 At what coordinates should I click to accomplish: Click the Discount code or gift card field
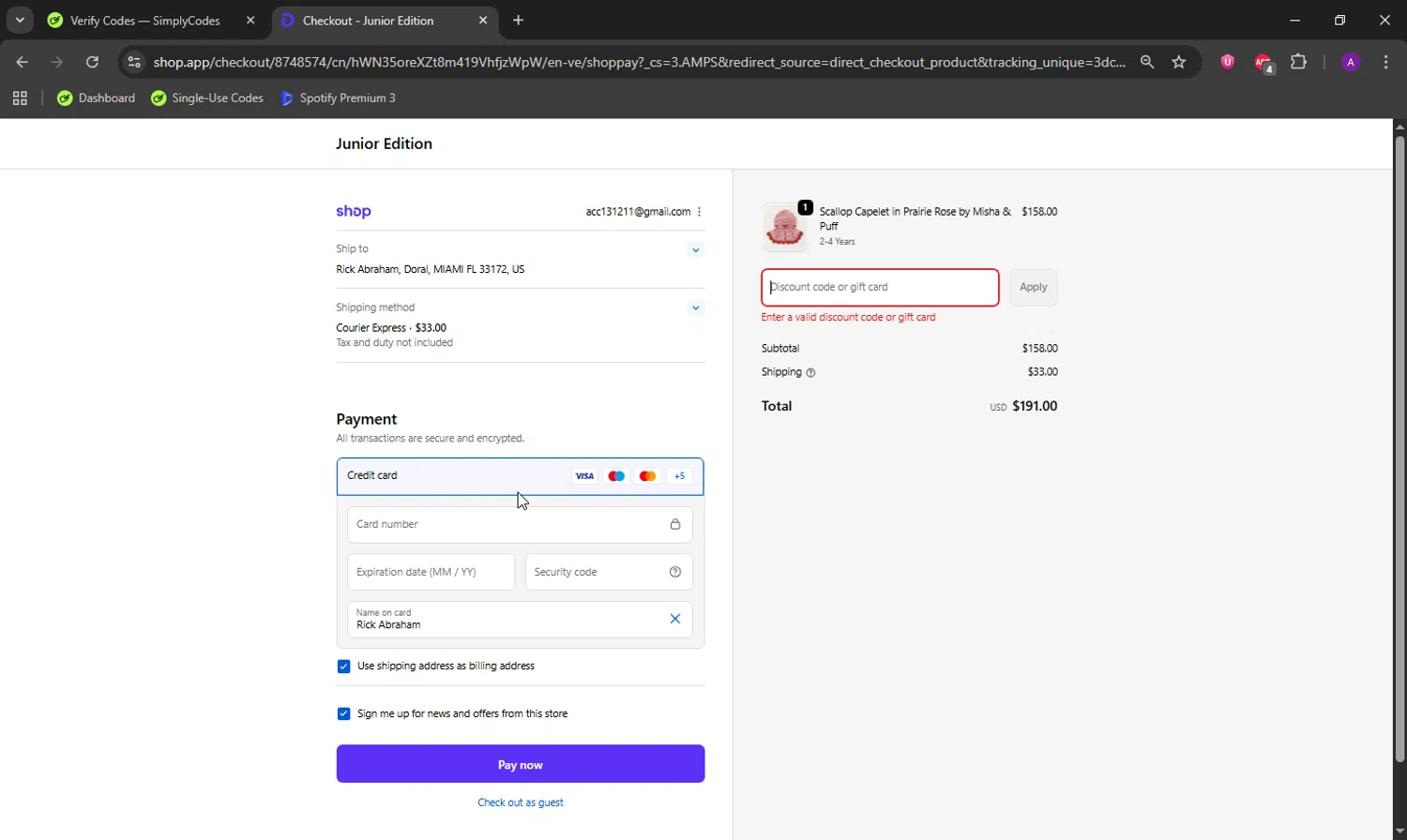pyautogui.click(x=880, y=288)
